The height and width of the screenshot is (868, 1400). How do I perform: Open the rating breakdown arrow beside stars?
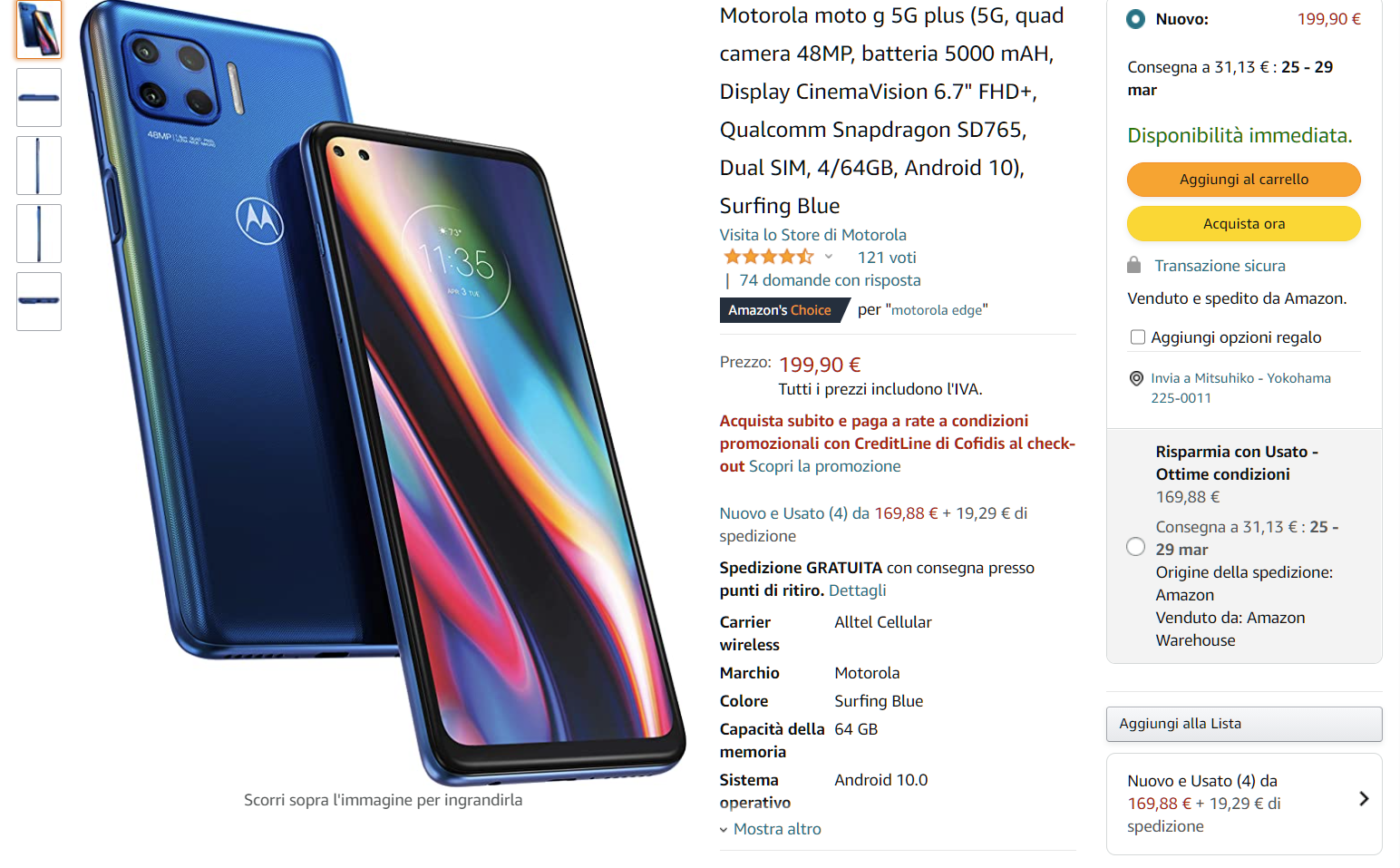point(828,257)
